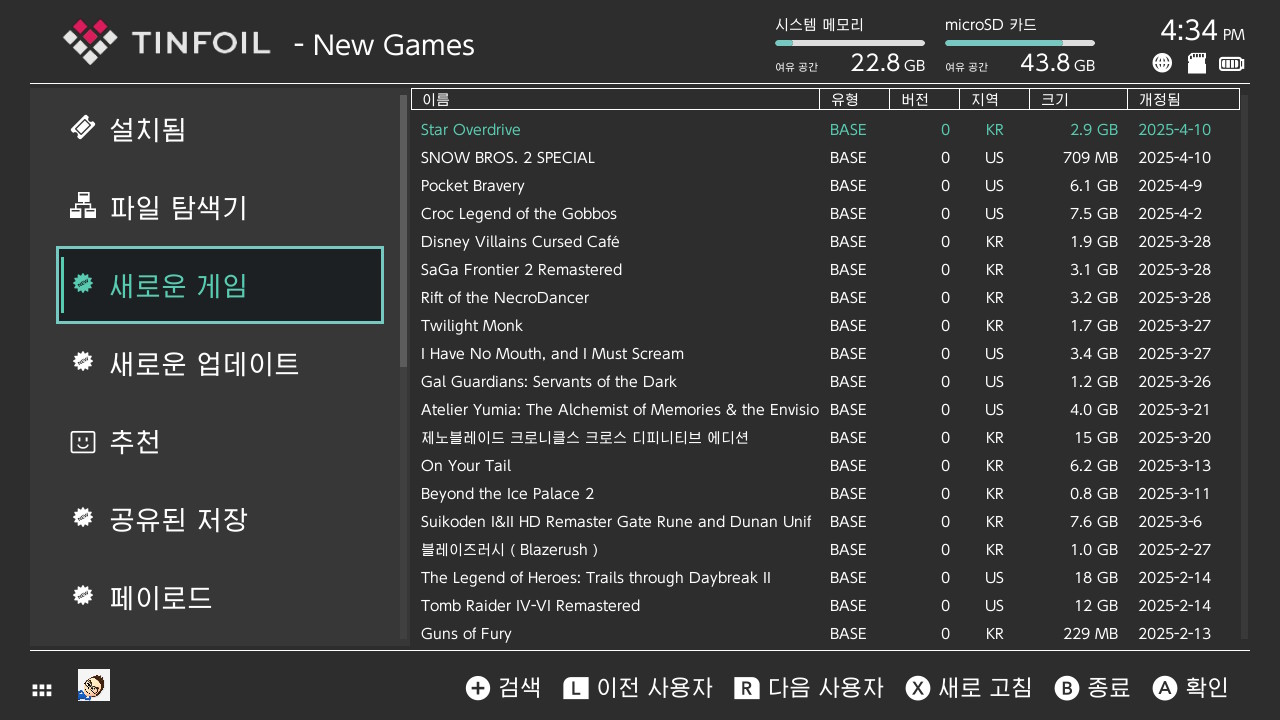The height and width of the screenshot is (720, 1280).
Task: Sort by the 크기 column header
Action: (x=1079, y=99)
